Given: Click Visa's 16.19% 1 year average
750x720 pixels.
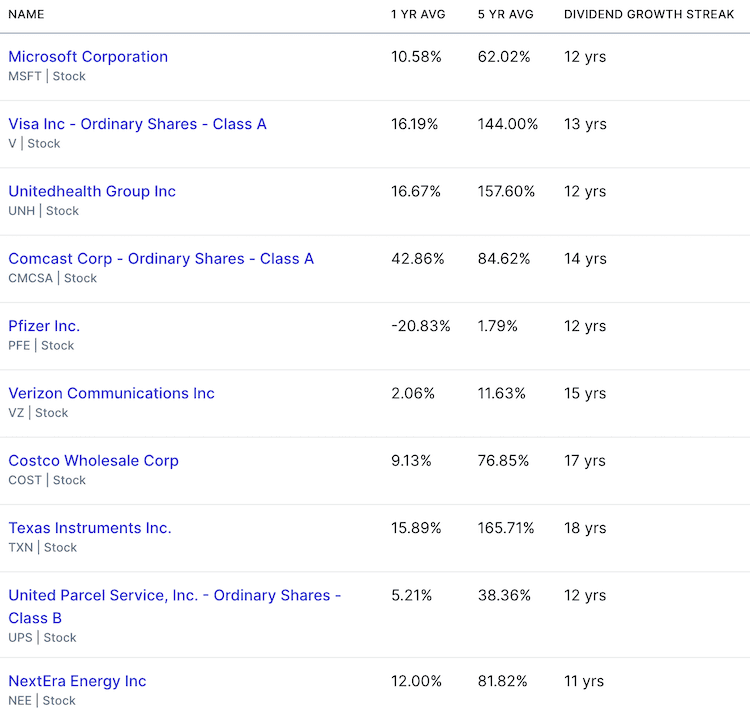Looking at the screenshot, I should coord(415,124).
